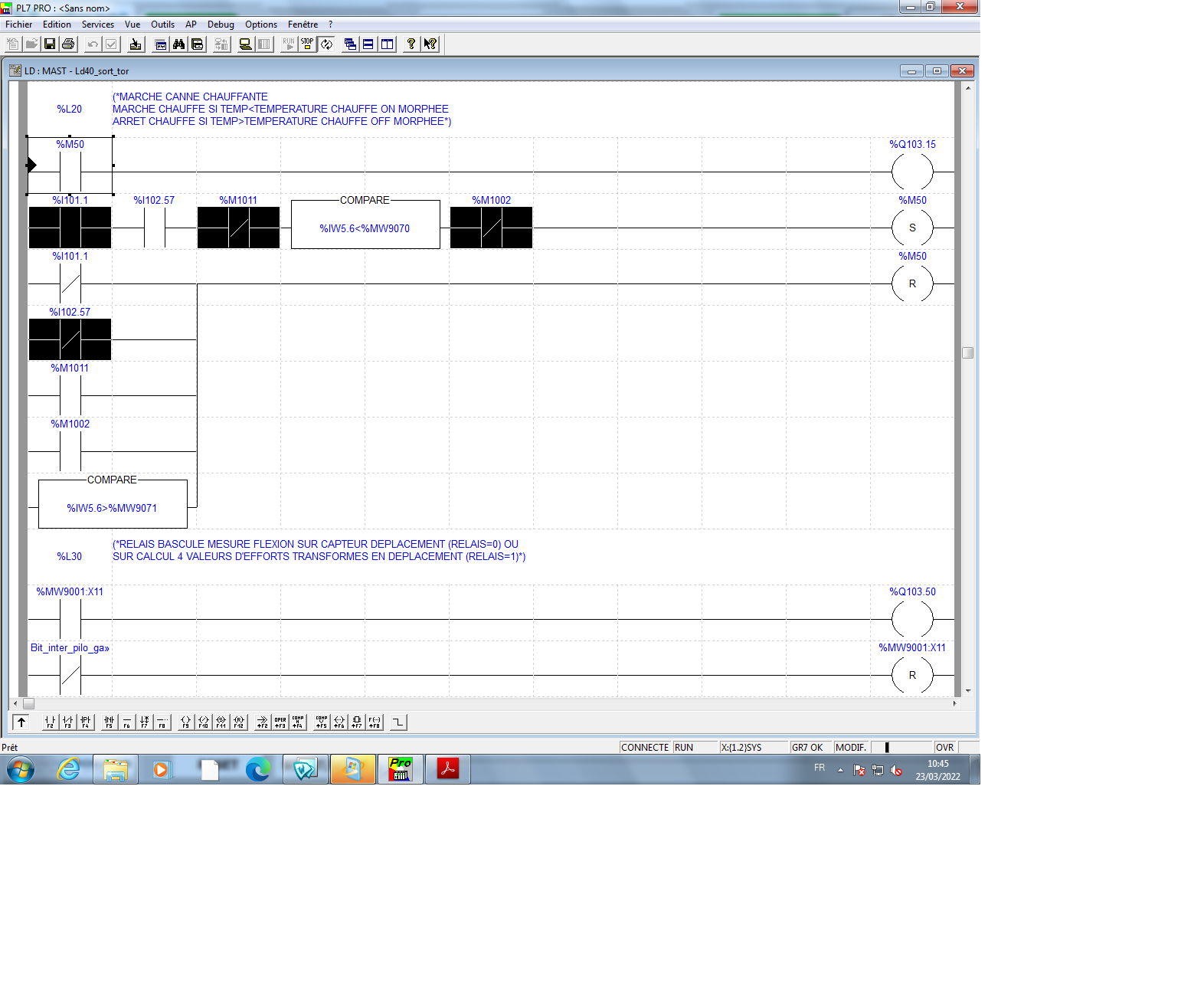Select the COMPARE block %IW5.6<%MW9070
Viewport: 1204px width, 999px height.
(x=365, y=224)
